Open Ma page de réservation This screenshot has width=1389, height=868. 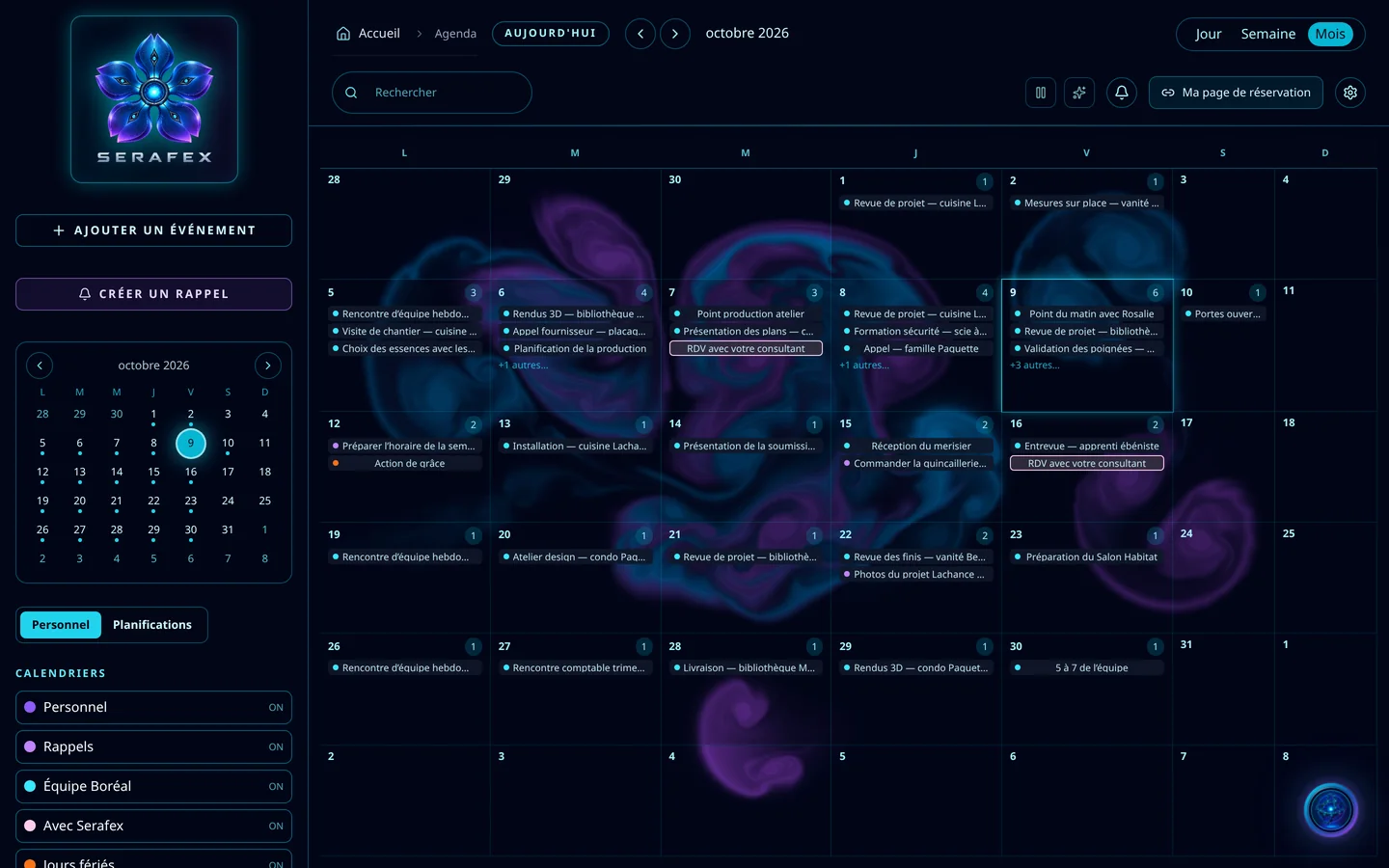(x=1236, y=93)
